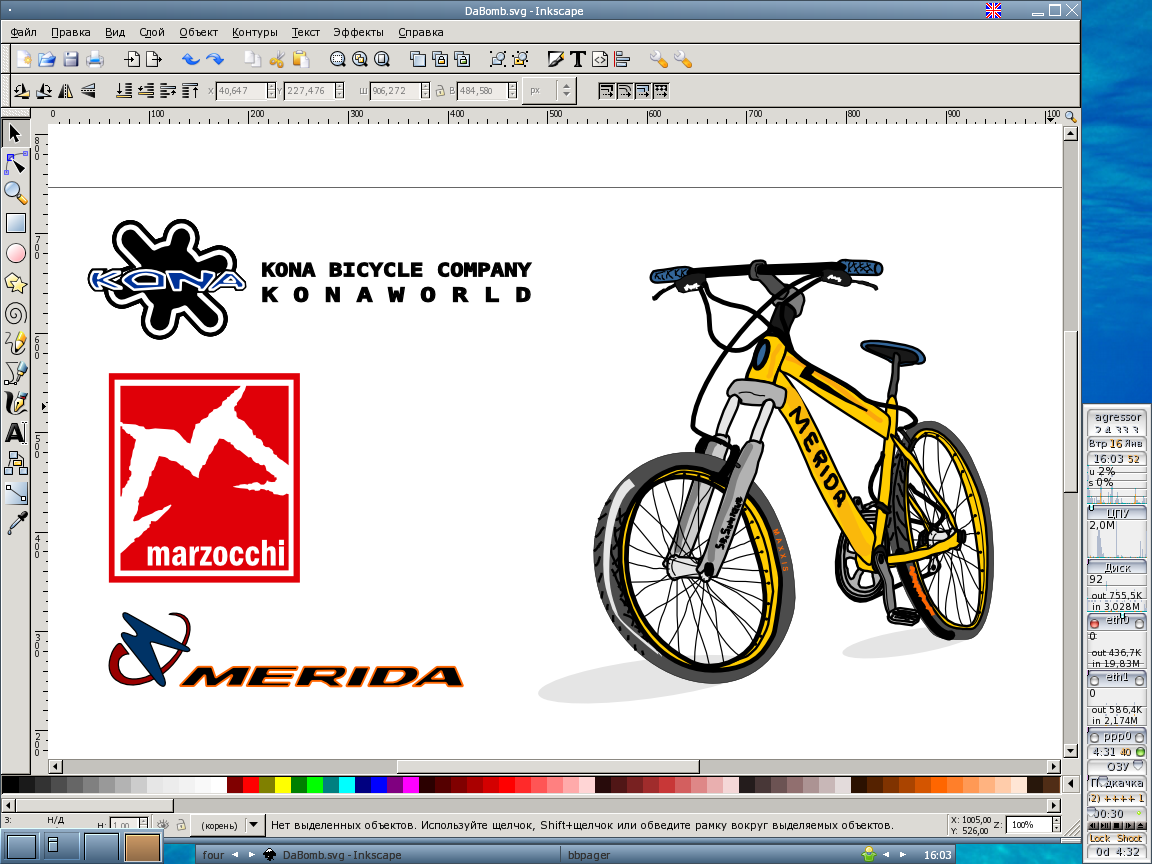Pick the yellow palette swatch
The image size is (1152, 864).
[283, 785]
